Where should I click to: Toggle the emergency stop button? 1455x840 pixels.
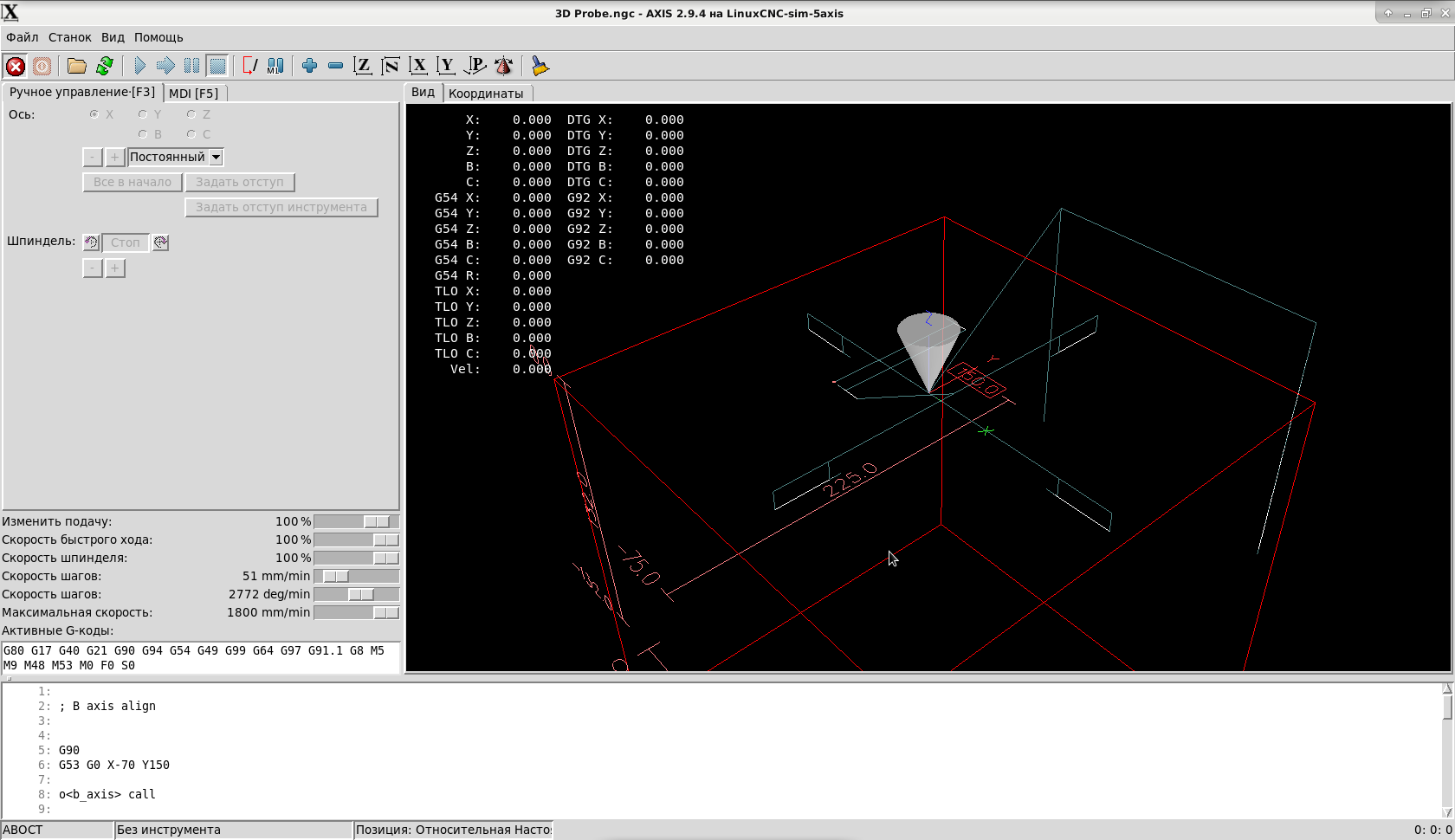pyautogui.click(x=15, y=66)
